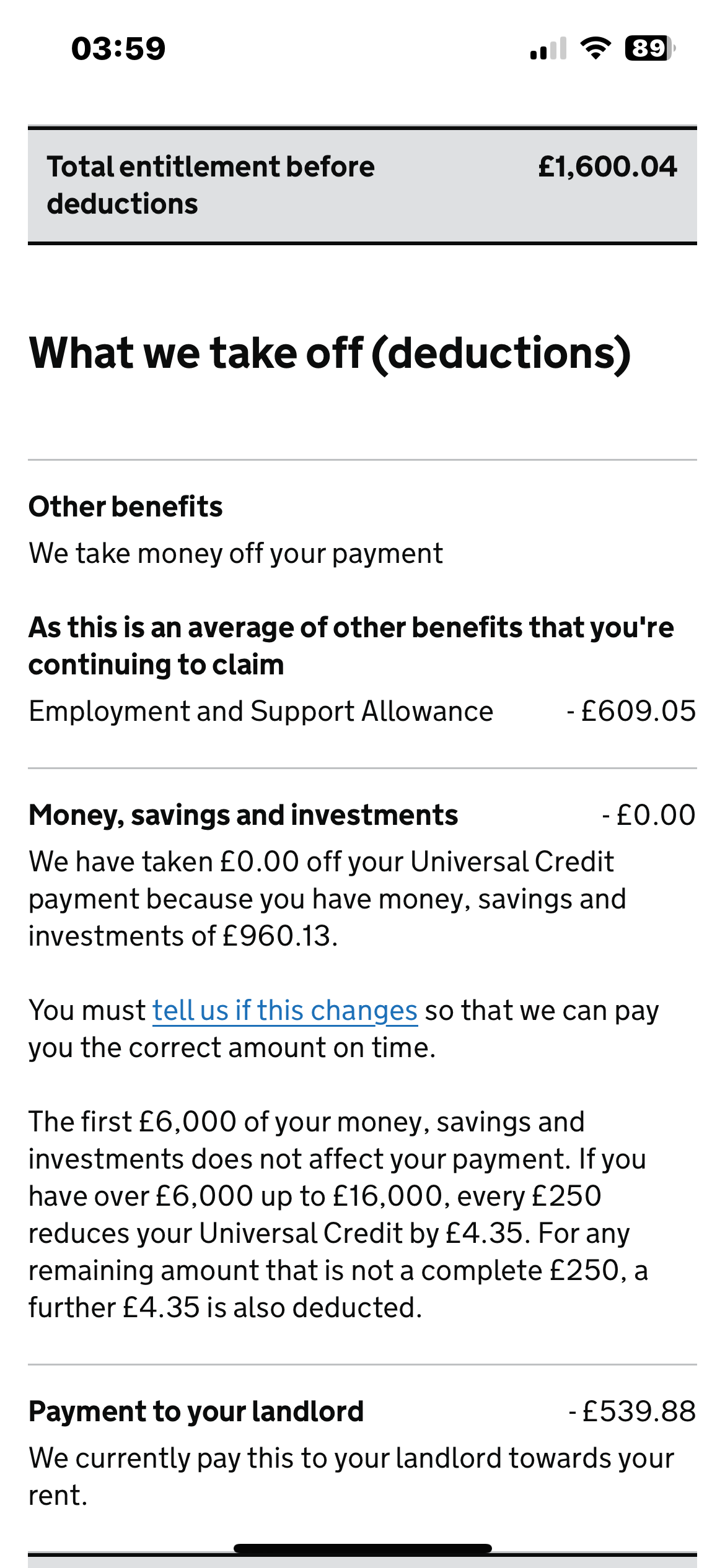Tap the 'Payment to your landlord' heading
Image resolution: width=725 pixels, height=1568 pixels.
[x=196, y=1412]
